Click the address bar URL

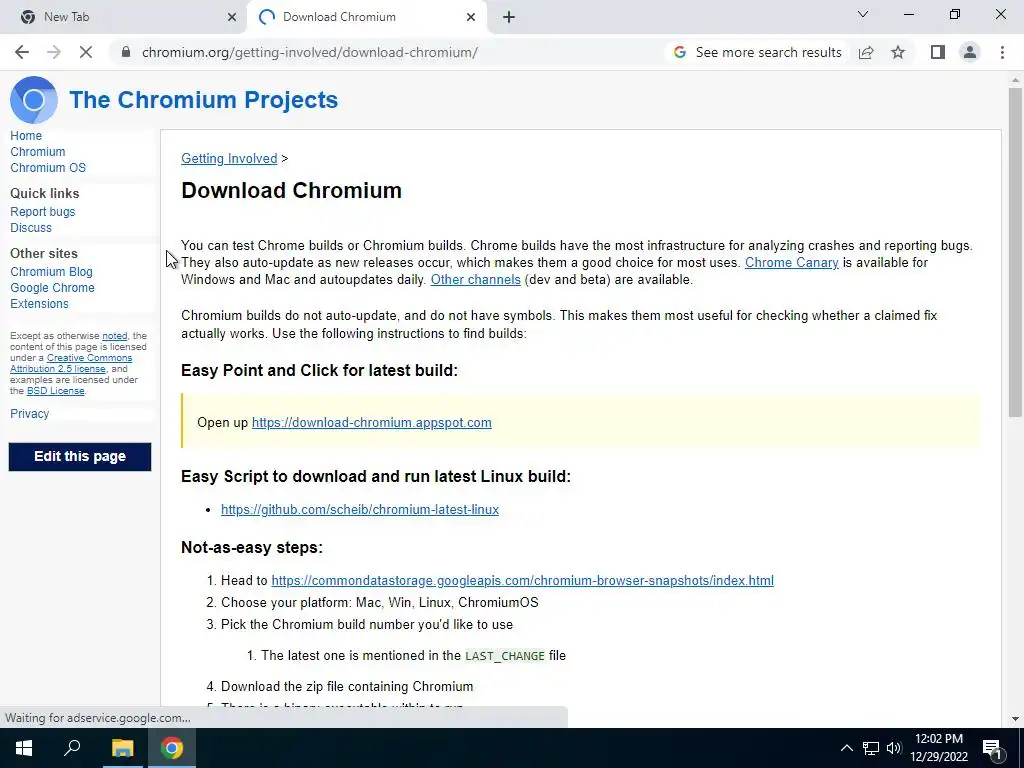pos(310,52)
